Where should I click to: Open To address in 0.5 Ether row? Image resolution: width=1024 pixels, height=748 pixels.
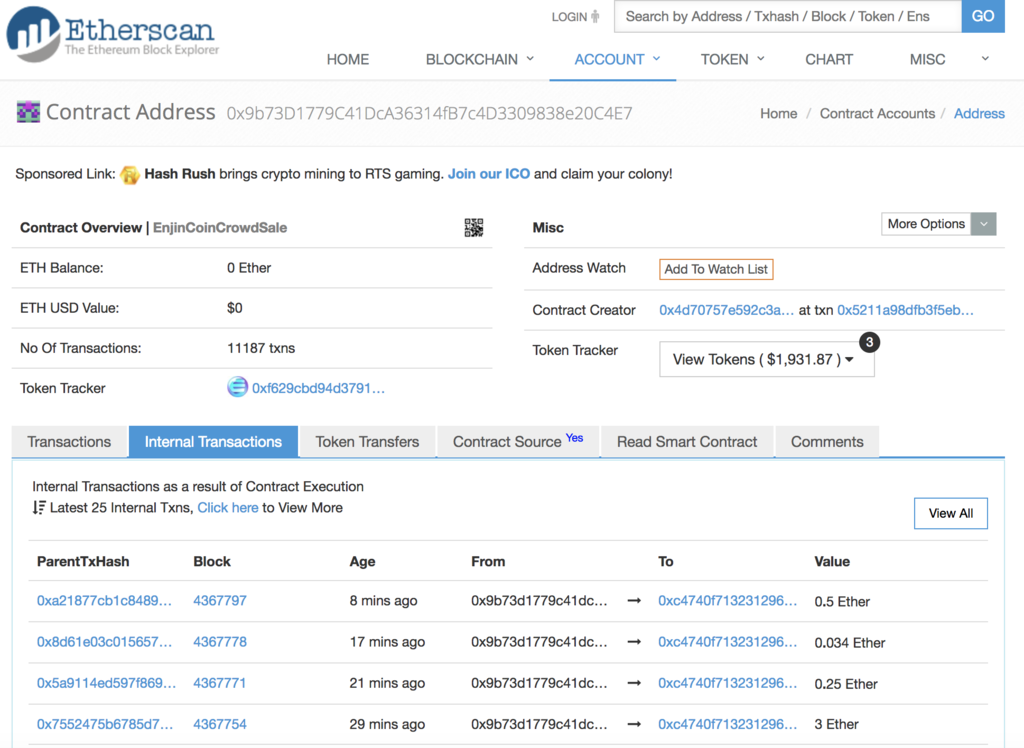(728, 600)
